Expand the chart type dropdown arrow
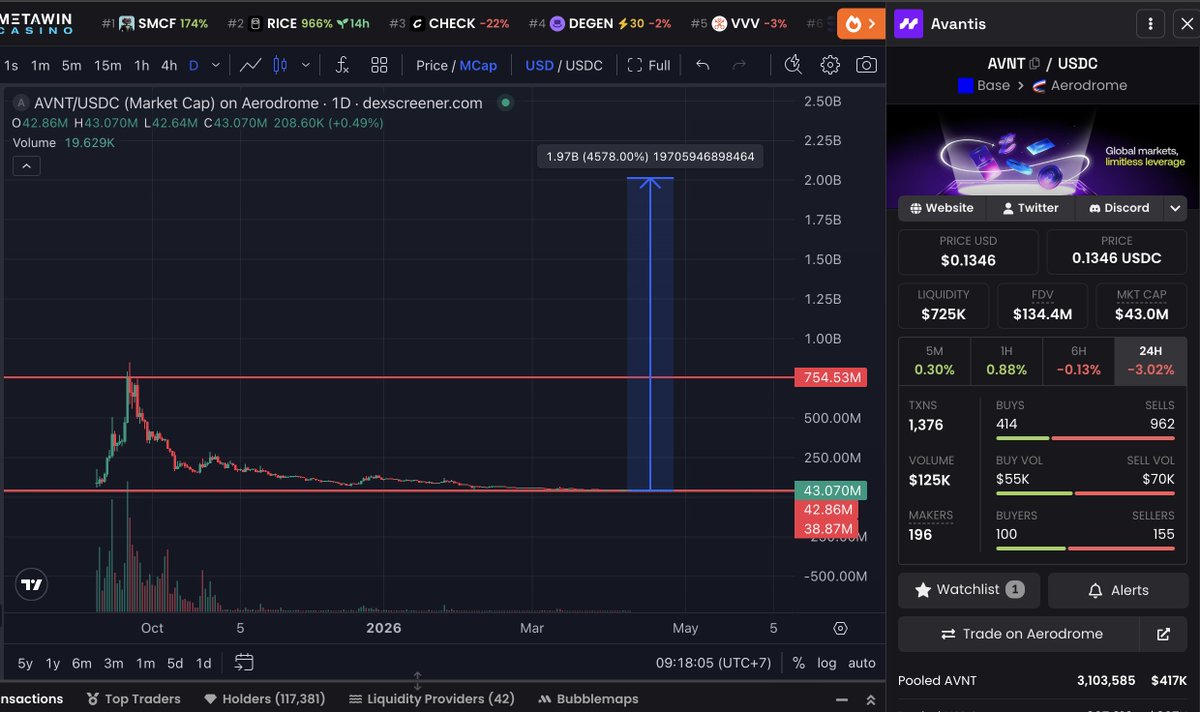Image resolution: width=1200 pixels, height=712 pixels. [x=304, y=65]
